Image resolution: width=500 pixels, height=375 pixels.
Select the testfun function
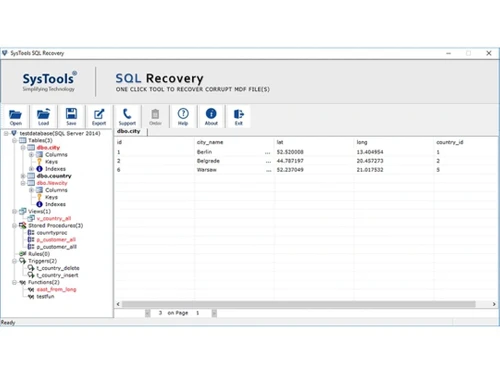tap(45, 296)
